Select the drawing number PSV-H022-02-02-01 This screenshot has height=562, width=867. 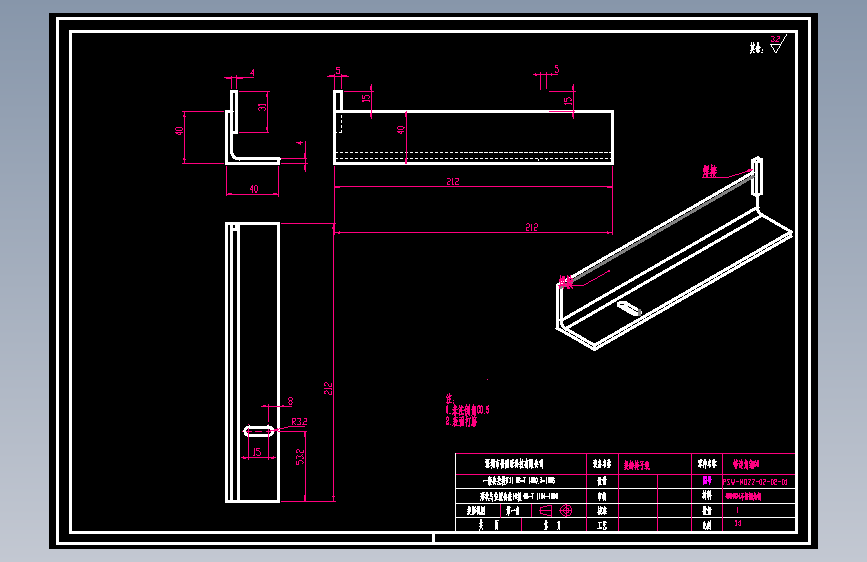[x=755, y=482]
